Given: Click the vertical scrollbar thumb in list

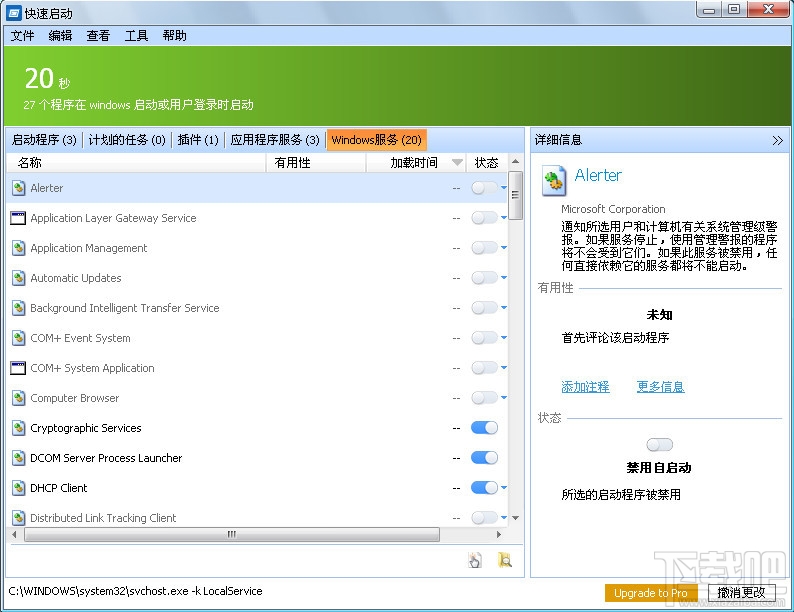Looking at the screenshot, I should [x=515, y=195].
